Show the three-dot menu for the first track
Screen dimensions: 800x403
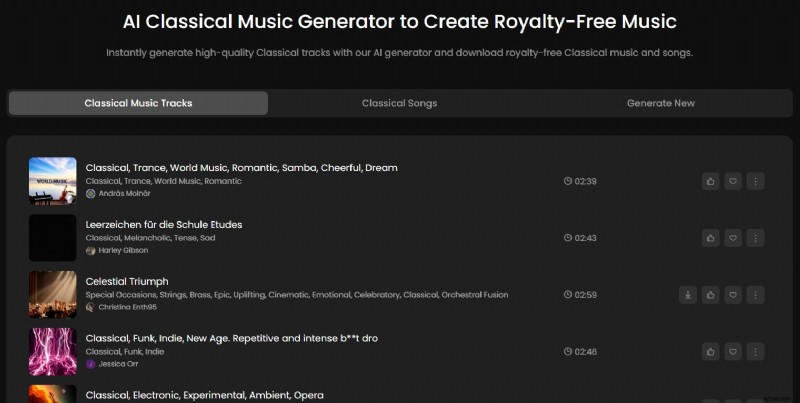[x=755, y=181]
